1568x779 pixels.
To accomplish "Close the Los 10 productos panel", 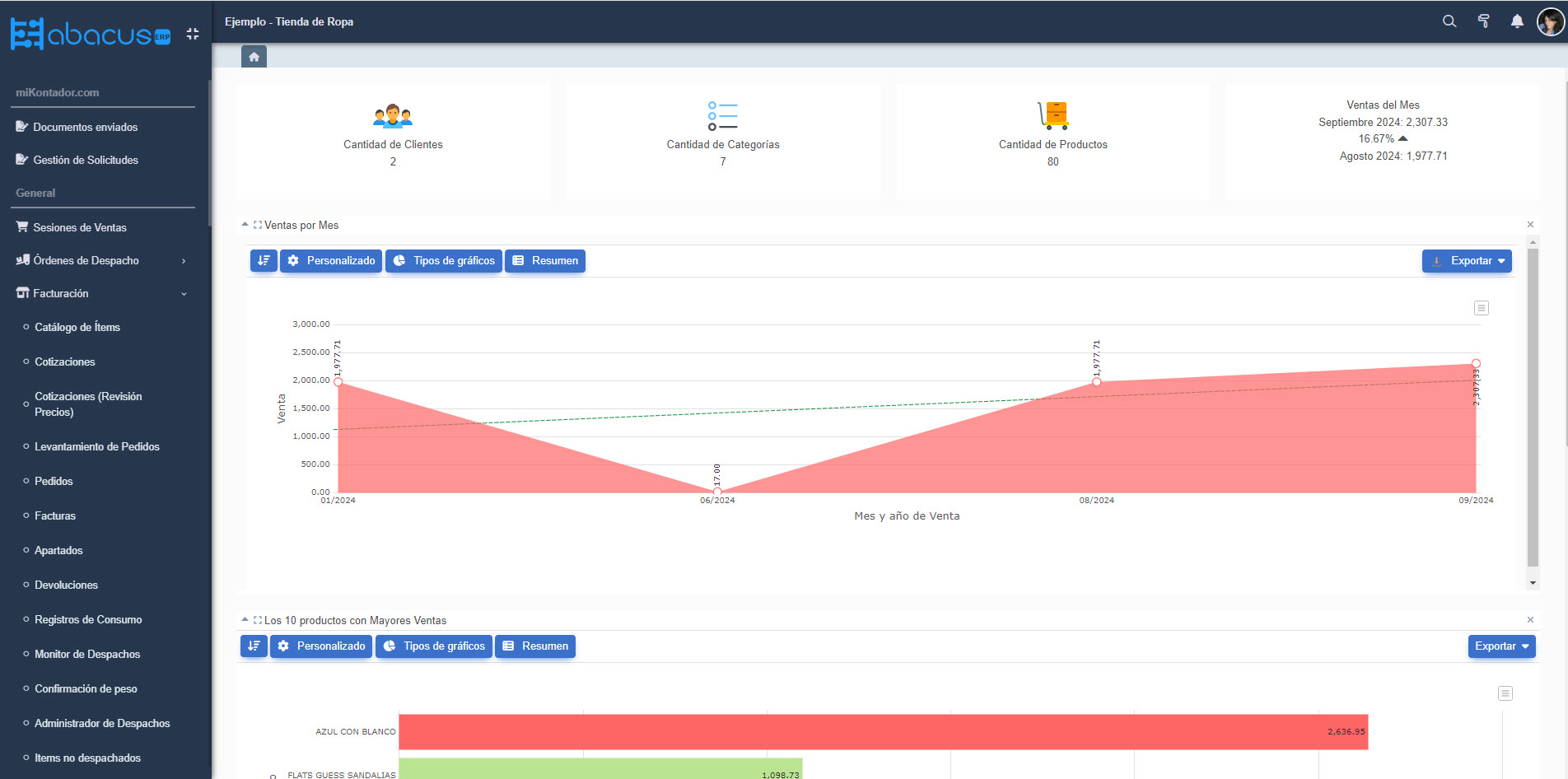I will pyautogui.click(x=1530, y=620).
